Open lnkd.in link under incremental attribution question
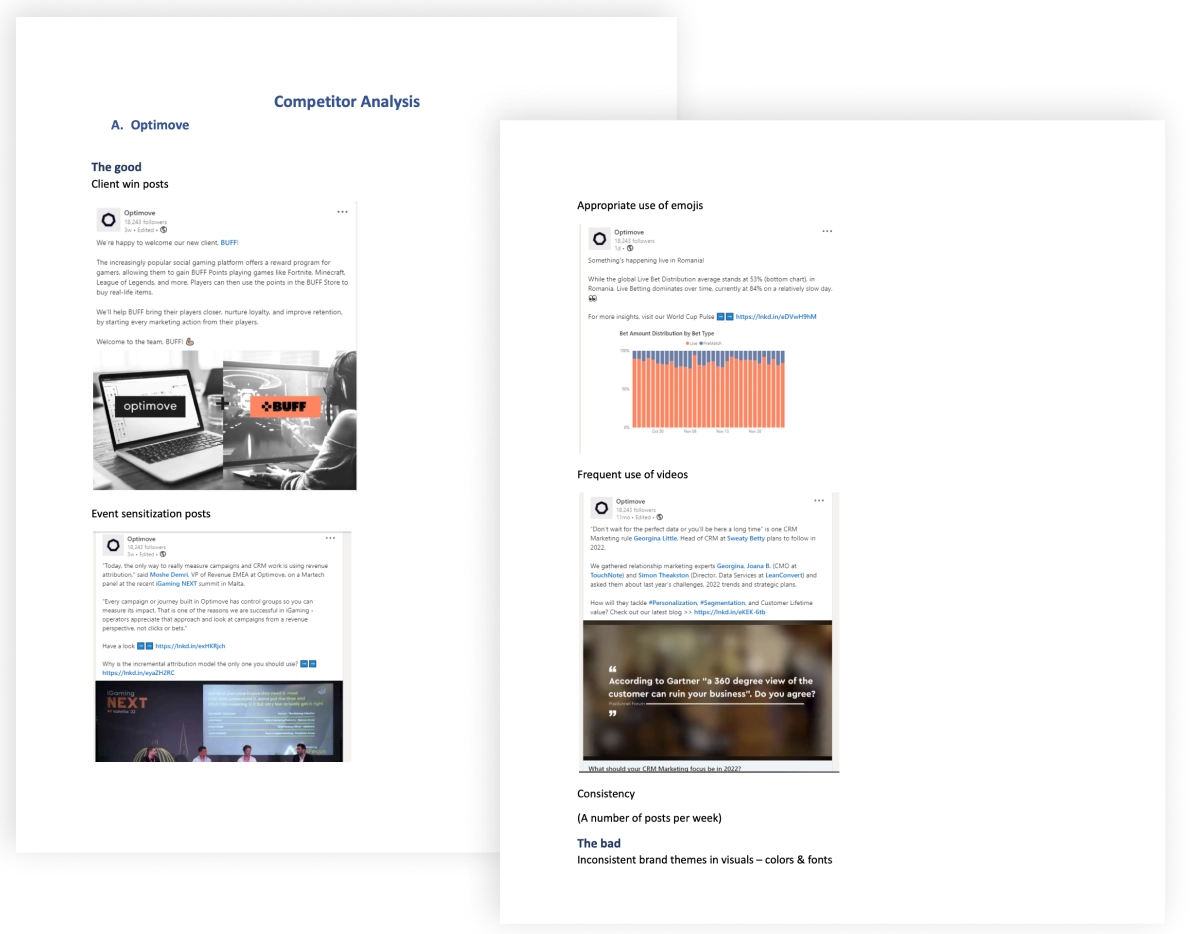Image resolution: width=1190 pixels, height=934 pixels. 138,673
